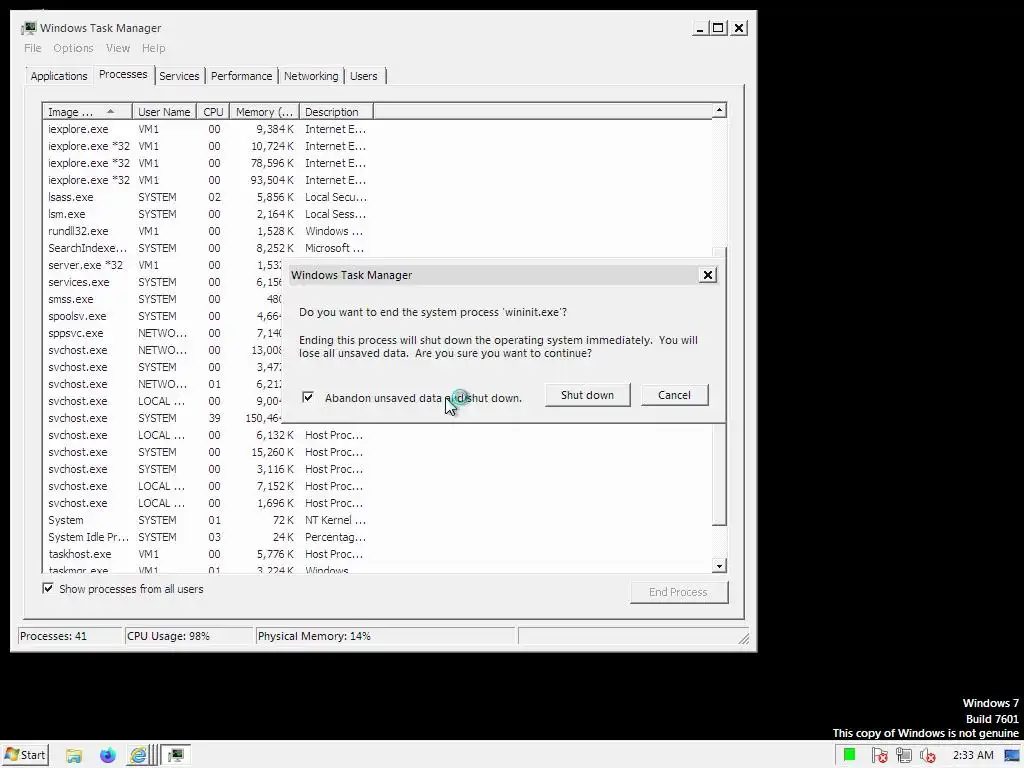Switch to the Applications tab
This screenshot has height=768, width=1024.
pyautogui.click(x=59, y=76)
